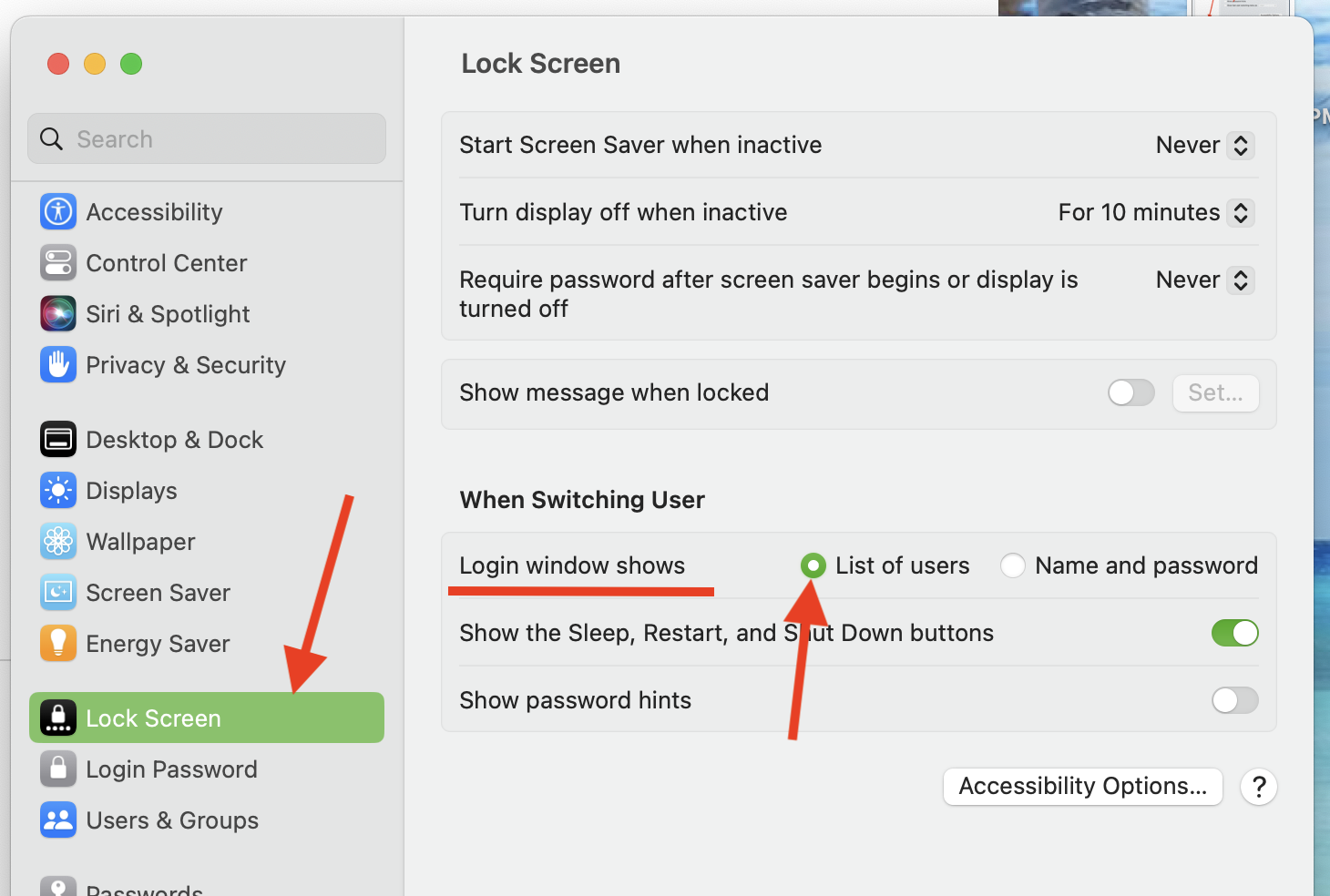This screenshot has height=896, width=1330.
Task: Change Turn display off when inactive duration
Action: tap(1239, 212)
